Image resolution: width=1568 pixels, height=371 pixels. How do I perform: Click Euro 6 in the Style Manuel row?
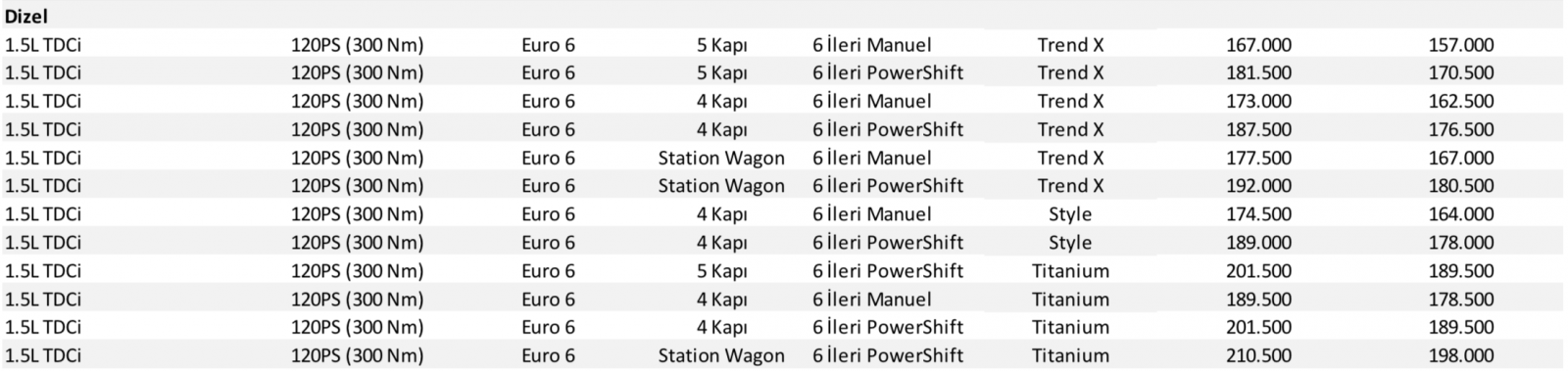click(x=549, y=214)
